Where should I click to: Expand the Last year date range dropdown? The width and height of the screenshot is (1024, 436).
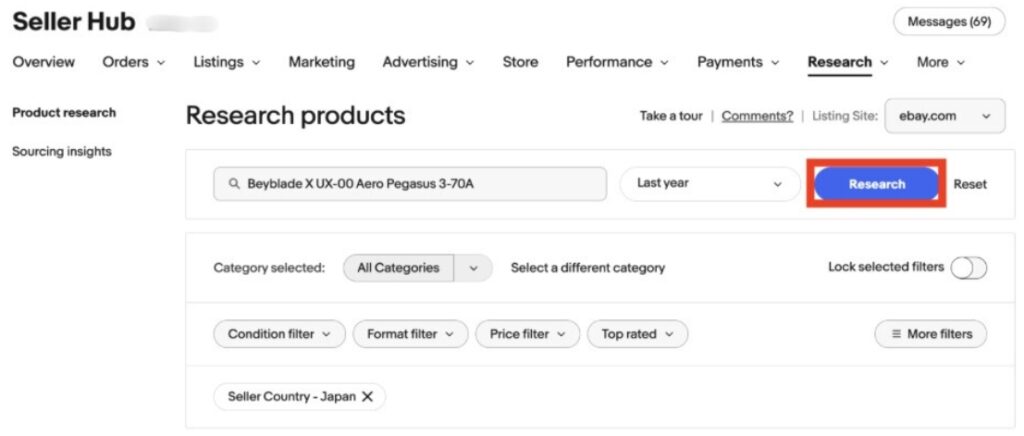point(710,184)
